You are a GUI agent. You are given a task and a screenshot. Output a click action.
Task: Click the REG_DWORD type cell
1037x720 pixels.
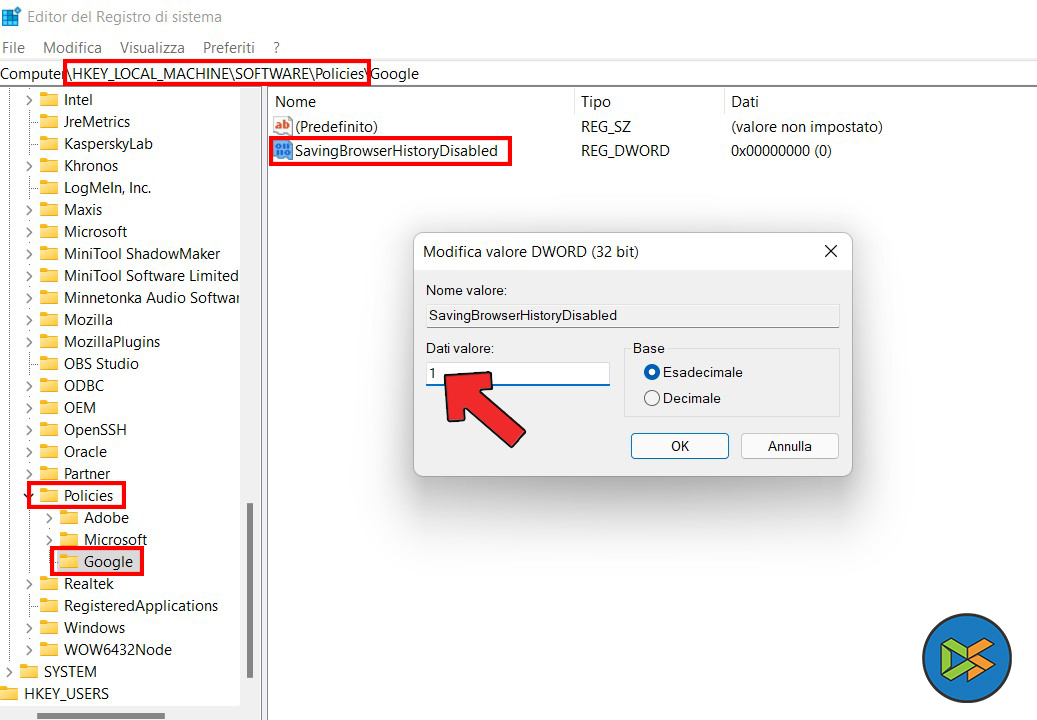point(625,151)
